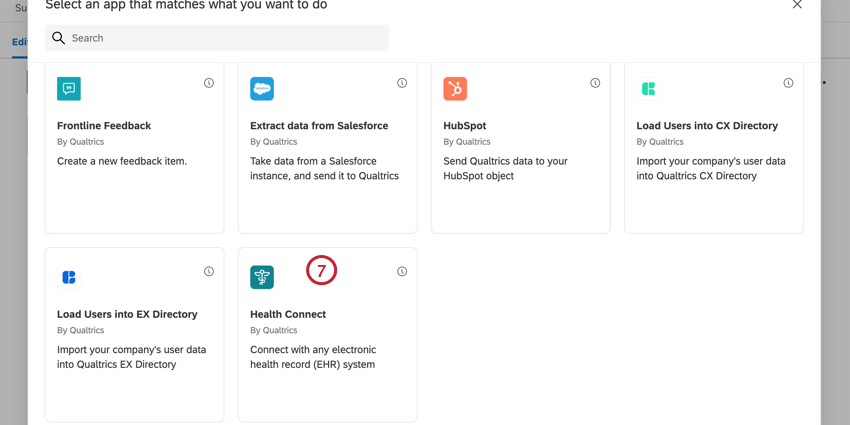
Task: Click the Salesforce cloud icon
Action: [262, 88]
